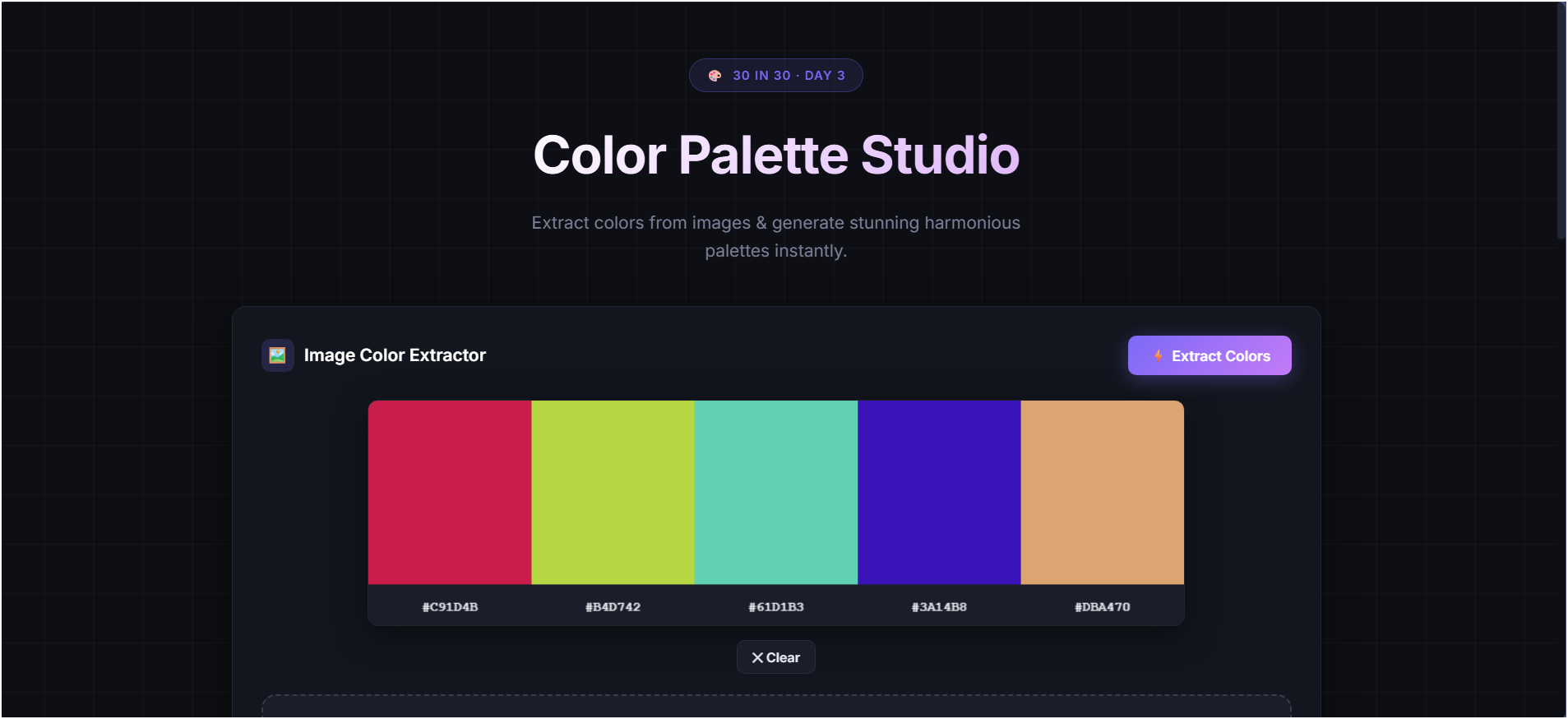
Task: Click the Image Color Extractor title
Action: click(395, 355)
